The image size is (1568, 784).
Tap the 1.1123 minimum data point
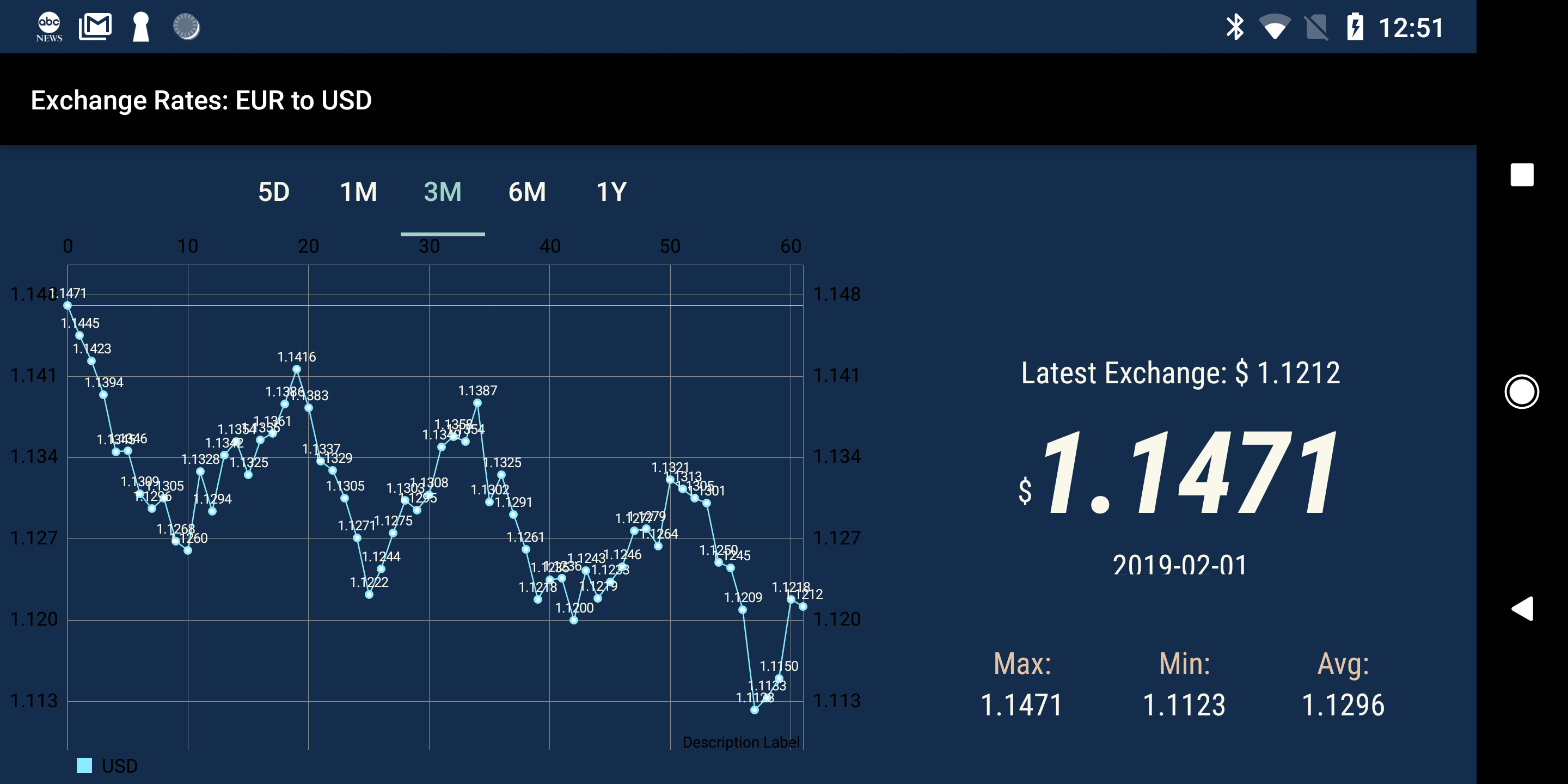click(754, 710)
